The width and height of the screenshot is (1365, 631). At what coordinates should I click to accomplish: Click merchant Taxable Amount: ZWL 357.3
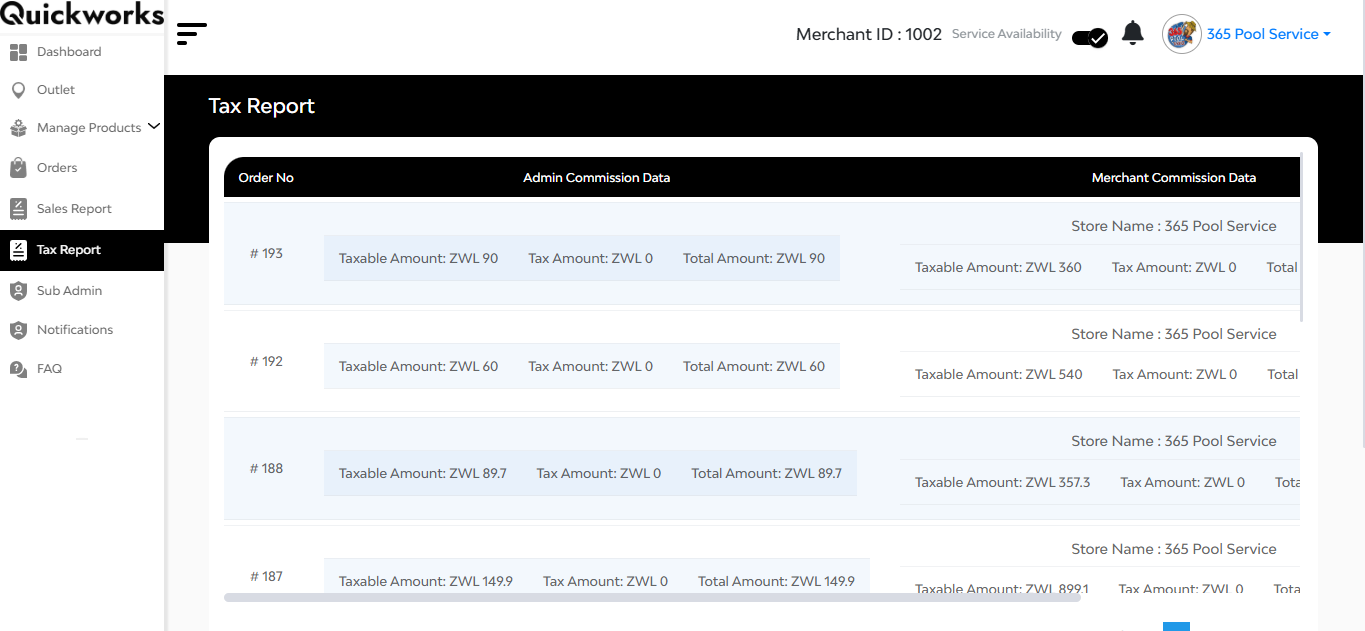(x=1003, y=482)
